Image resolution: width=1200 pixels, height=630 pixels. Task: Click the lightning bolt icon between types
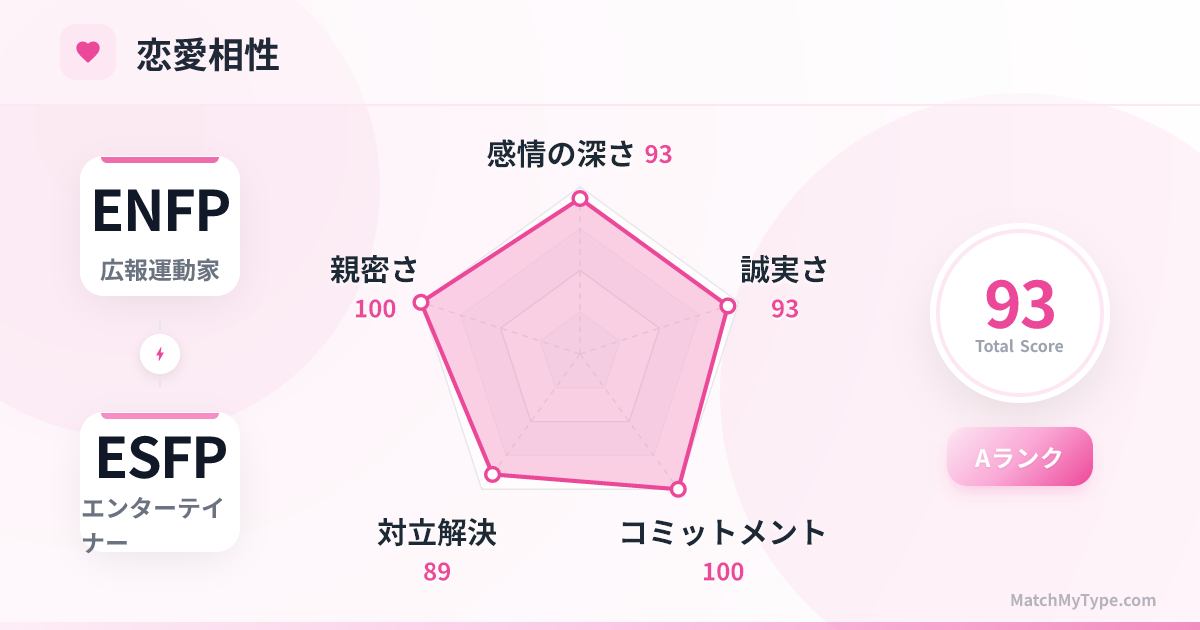pos(160,354)
